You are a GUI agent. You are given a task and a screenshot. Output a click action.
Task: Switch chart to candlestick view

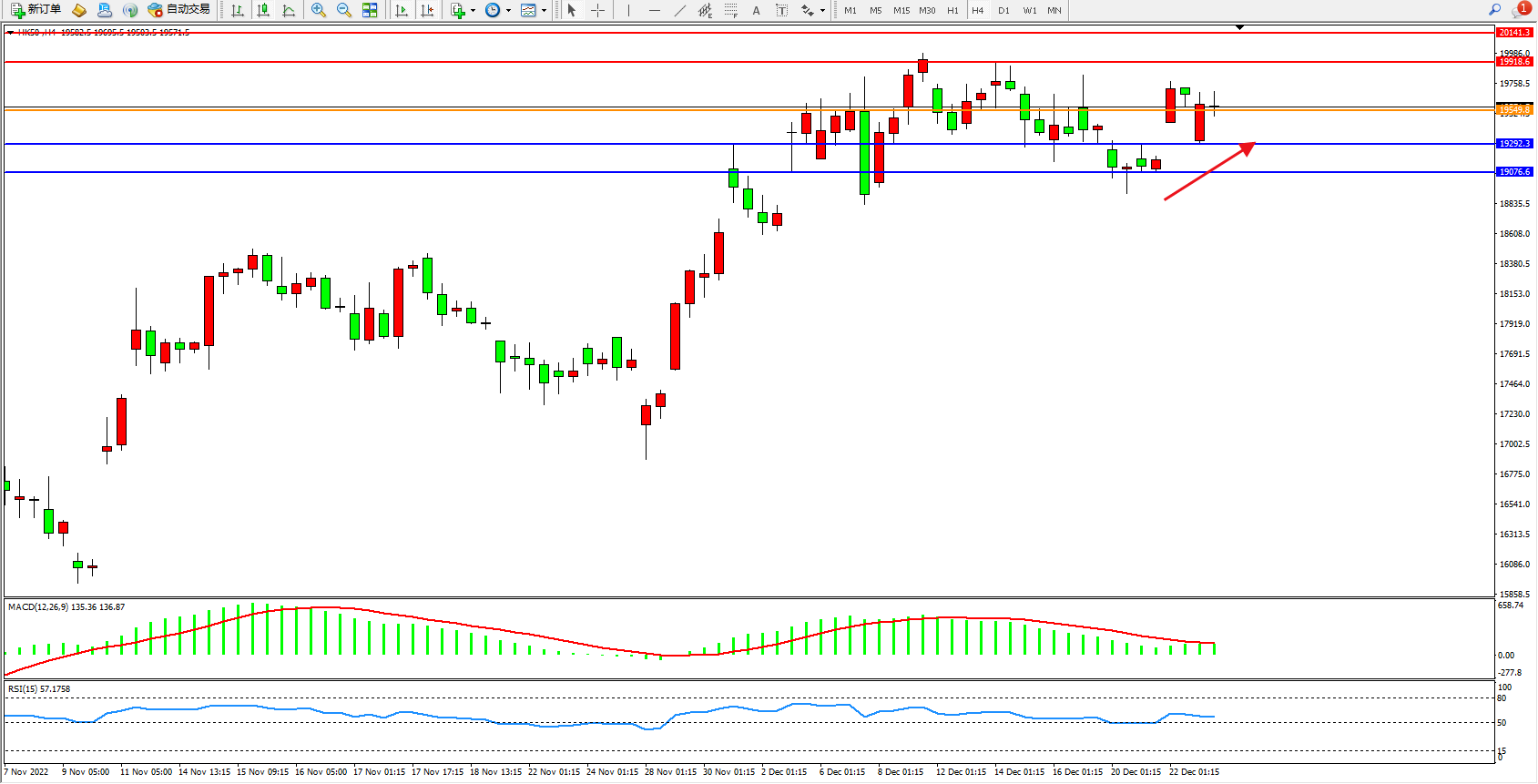point(263,10)
